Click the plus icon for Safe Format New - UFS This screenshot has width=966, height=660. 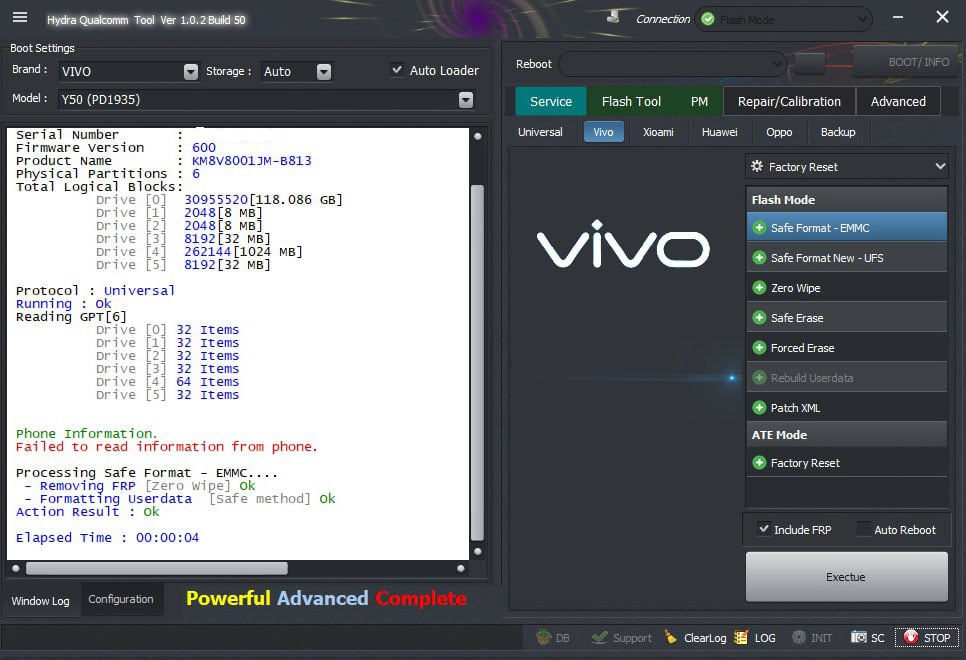(760, 258)
